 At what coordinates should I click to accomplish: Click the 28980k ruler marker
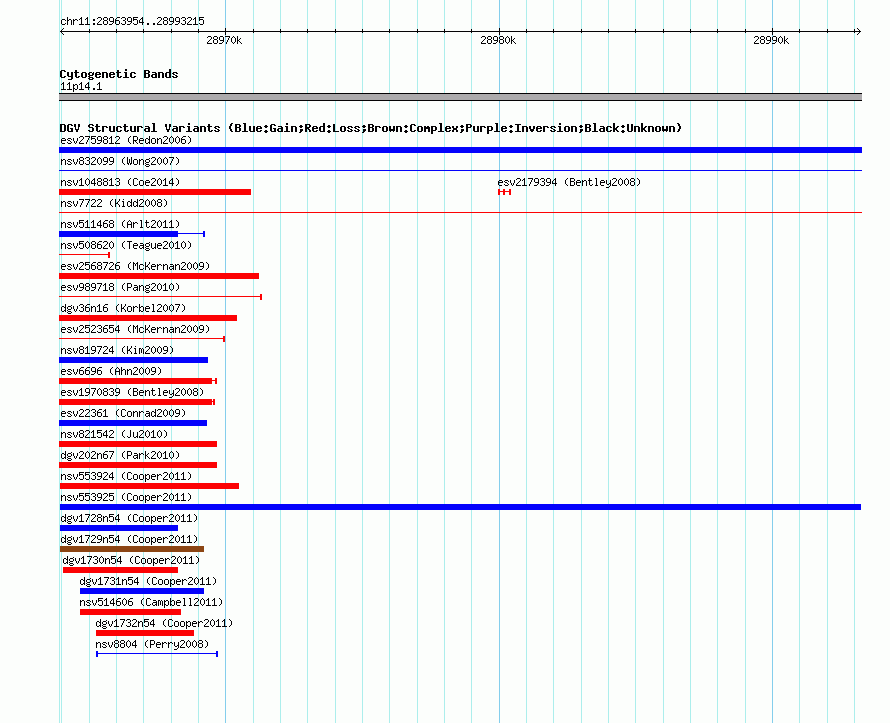[498, 40]
